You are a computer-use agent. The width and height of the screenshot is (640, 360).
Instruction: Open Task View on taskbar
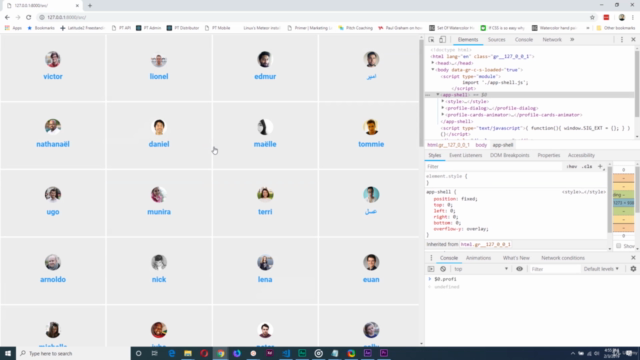(154, 353)
